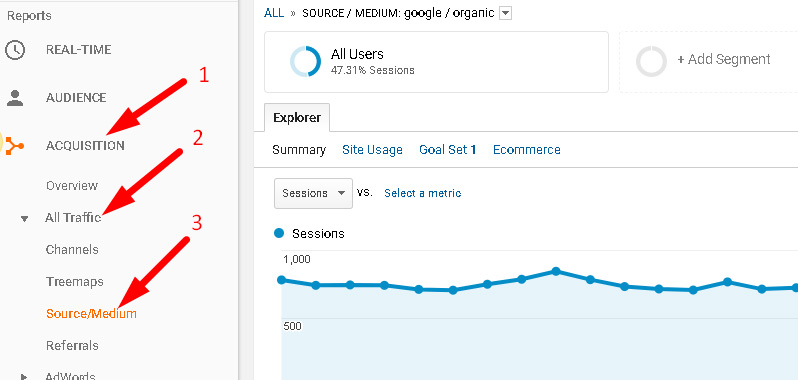Click the Audience person icon
The height and width of the screenshot is (380, 798).
click(x=15, y=98)
